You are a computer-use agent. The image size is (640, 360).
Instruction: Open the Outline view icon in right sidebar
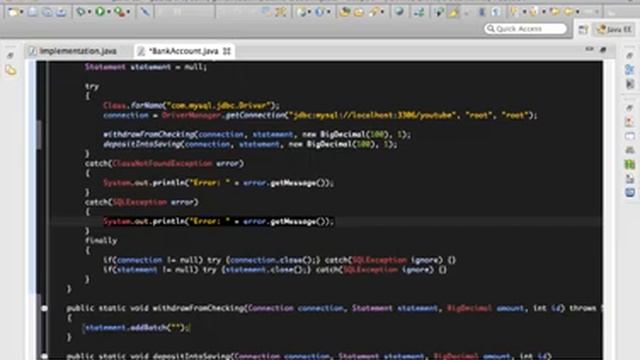click(x=630, y=69)
